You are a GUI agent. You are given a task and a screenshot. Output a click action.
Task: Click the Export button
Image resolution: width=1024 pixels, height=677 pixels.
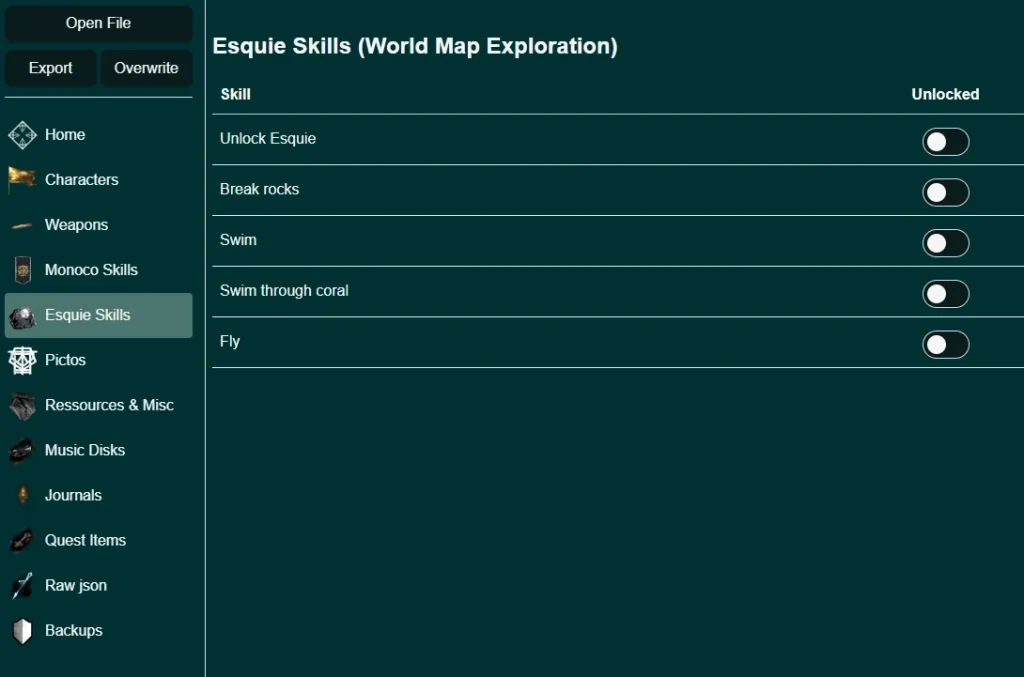[x=50, y=68]
